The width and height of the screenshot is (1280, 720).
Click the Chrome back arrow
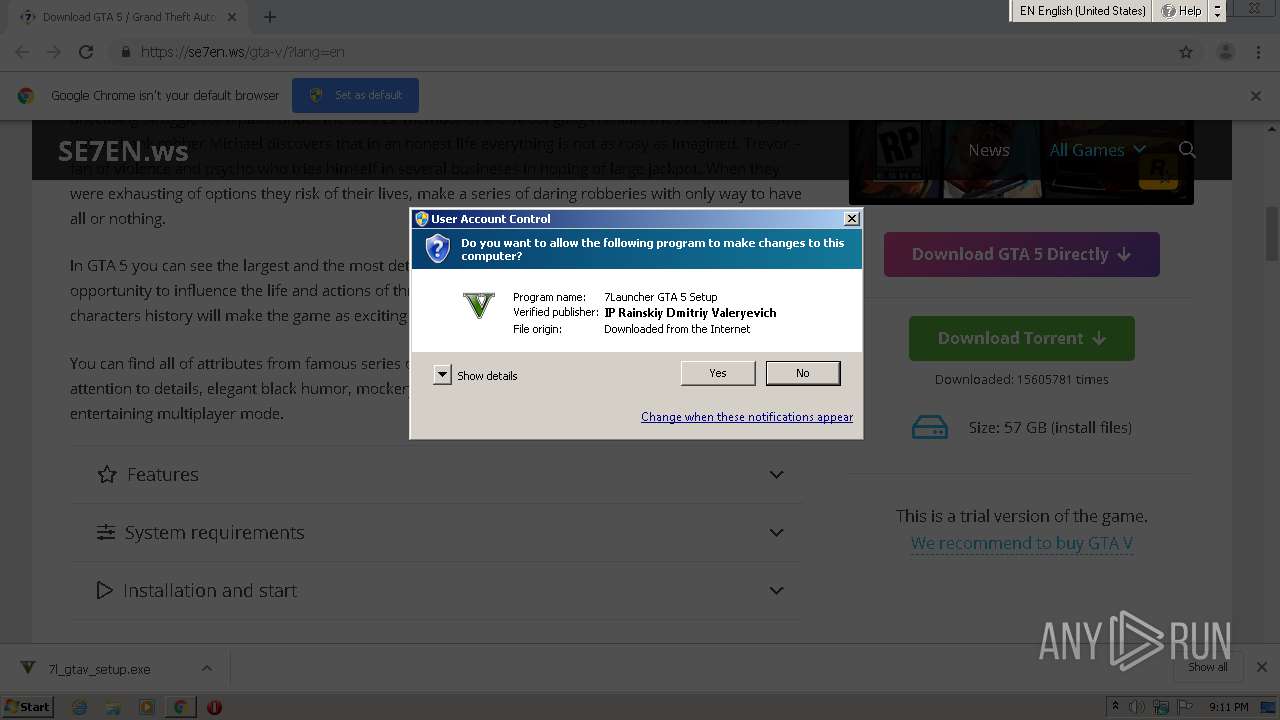(x=22, y=52)
